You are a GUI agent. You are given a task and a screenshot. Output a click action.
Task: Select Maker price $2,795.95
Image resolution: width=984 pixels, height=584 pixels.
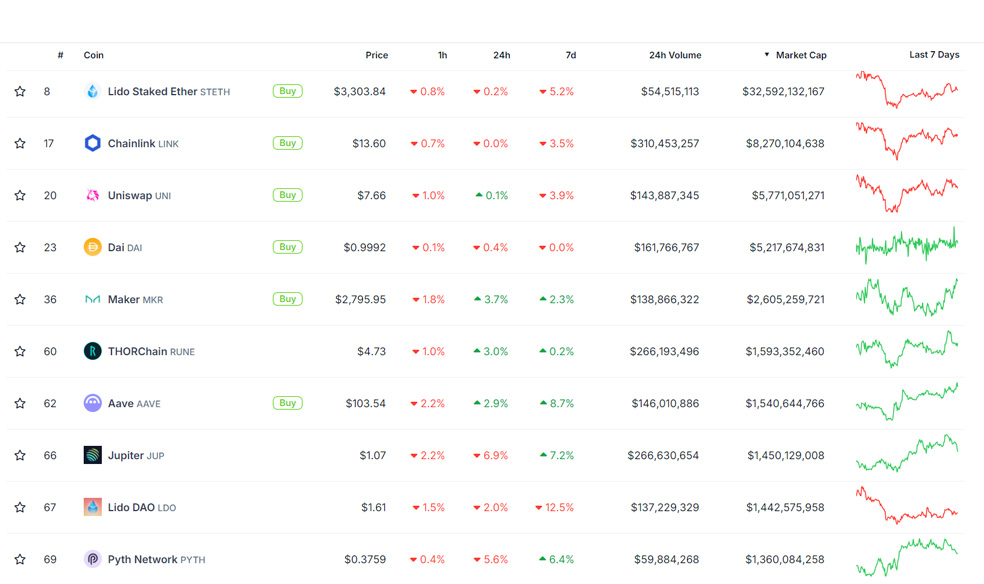point(360,300)
